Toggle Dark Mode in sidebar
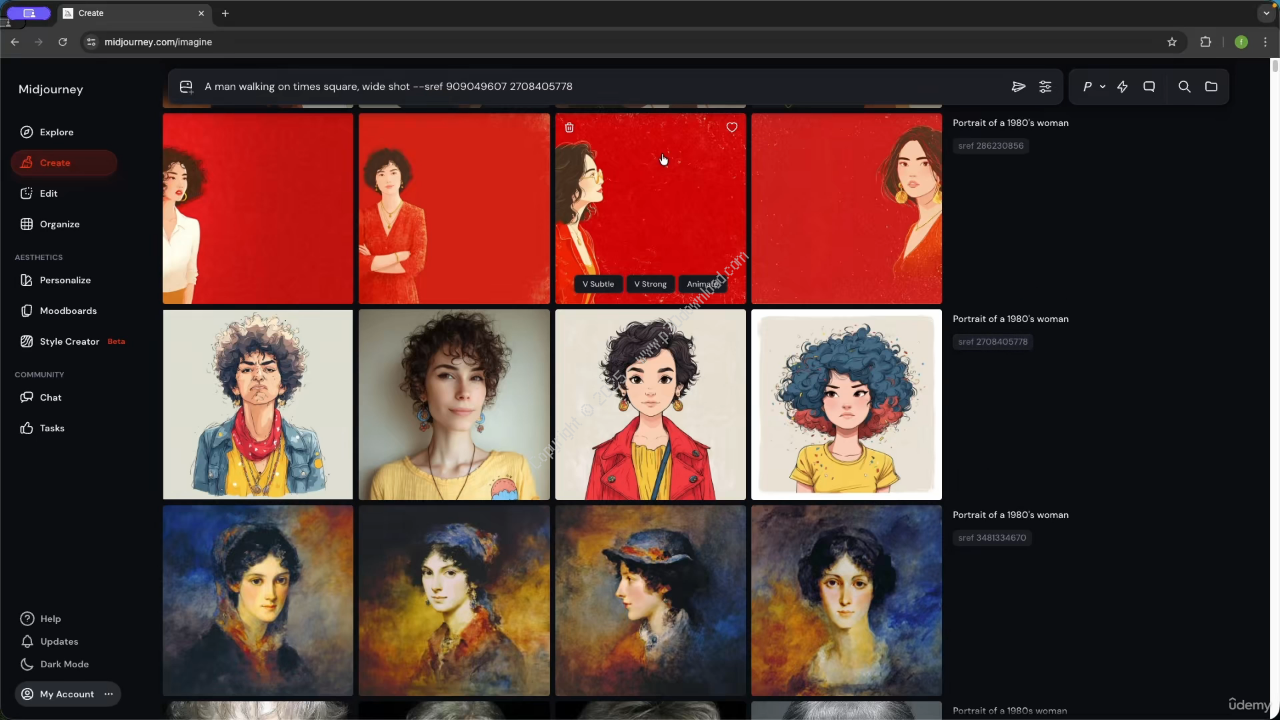Screen dimensions: 1280x720 64,664
